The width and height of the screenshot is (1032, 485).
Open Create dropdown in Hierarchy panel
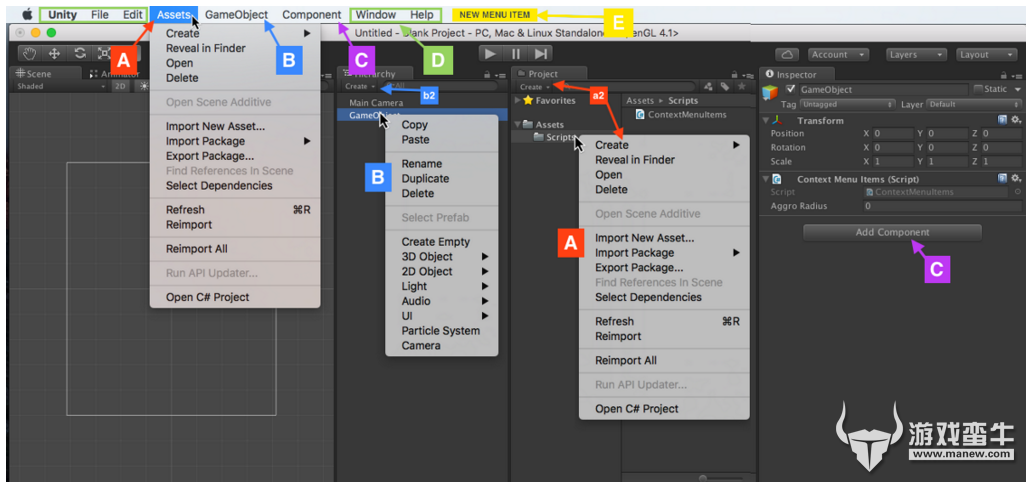click(x=359, y=86)
